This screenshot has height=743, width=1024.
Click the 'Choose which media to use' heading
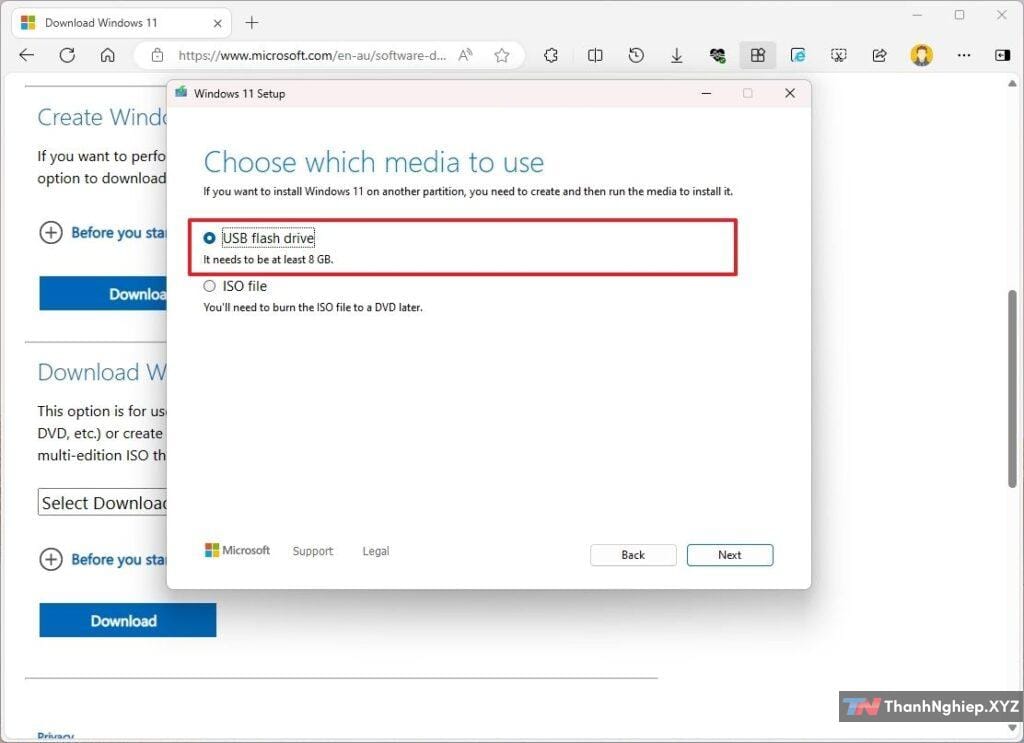(374, 162)
